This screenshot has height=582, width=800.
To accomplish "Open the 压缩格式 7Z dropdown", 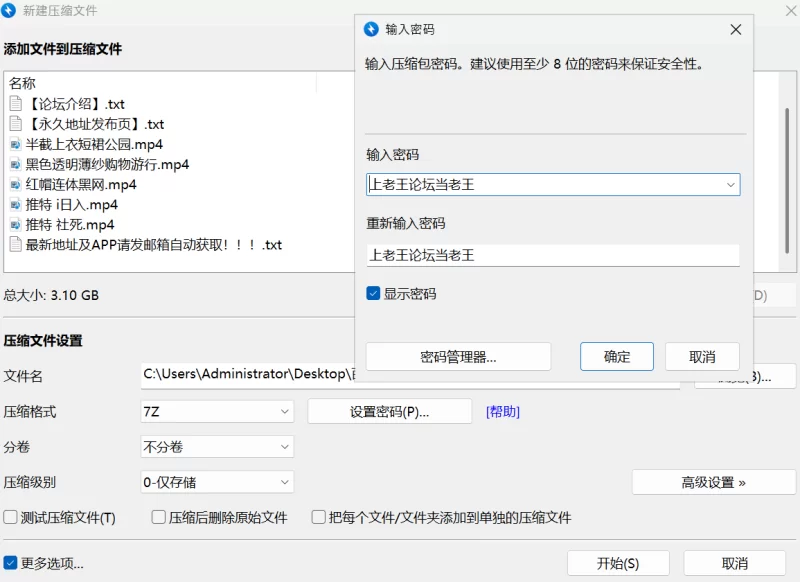I will [217, 411].
